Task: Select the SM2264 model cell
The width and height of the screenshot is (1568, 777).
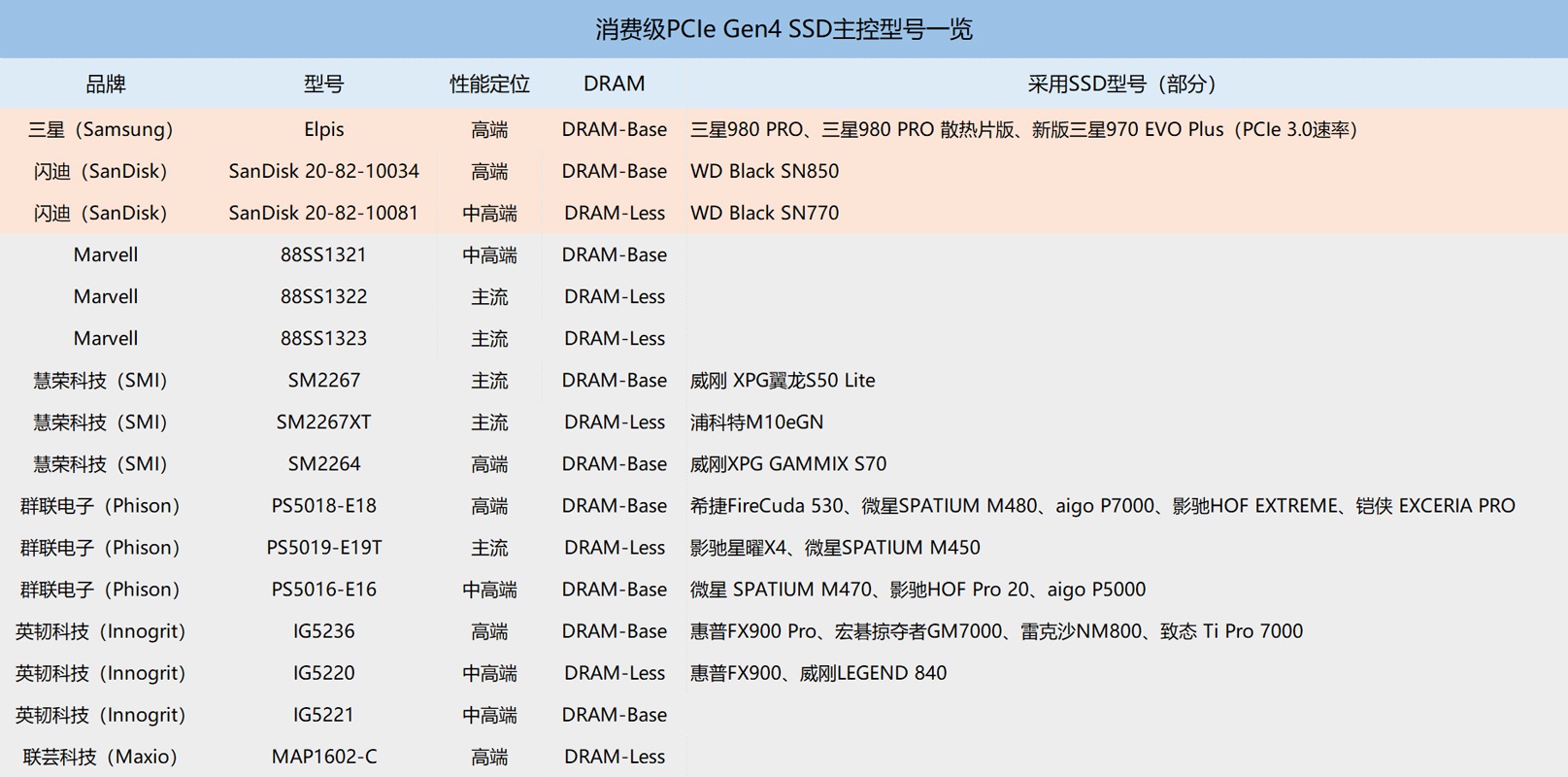Action: [x=323, y=463]
